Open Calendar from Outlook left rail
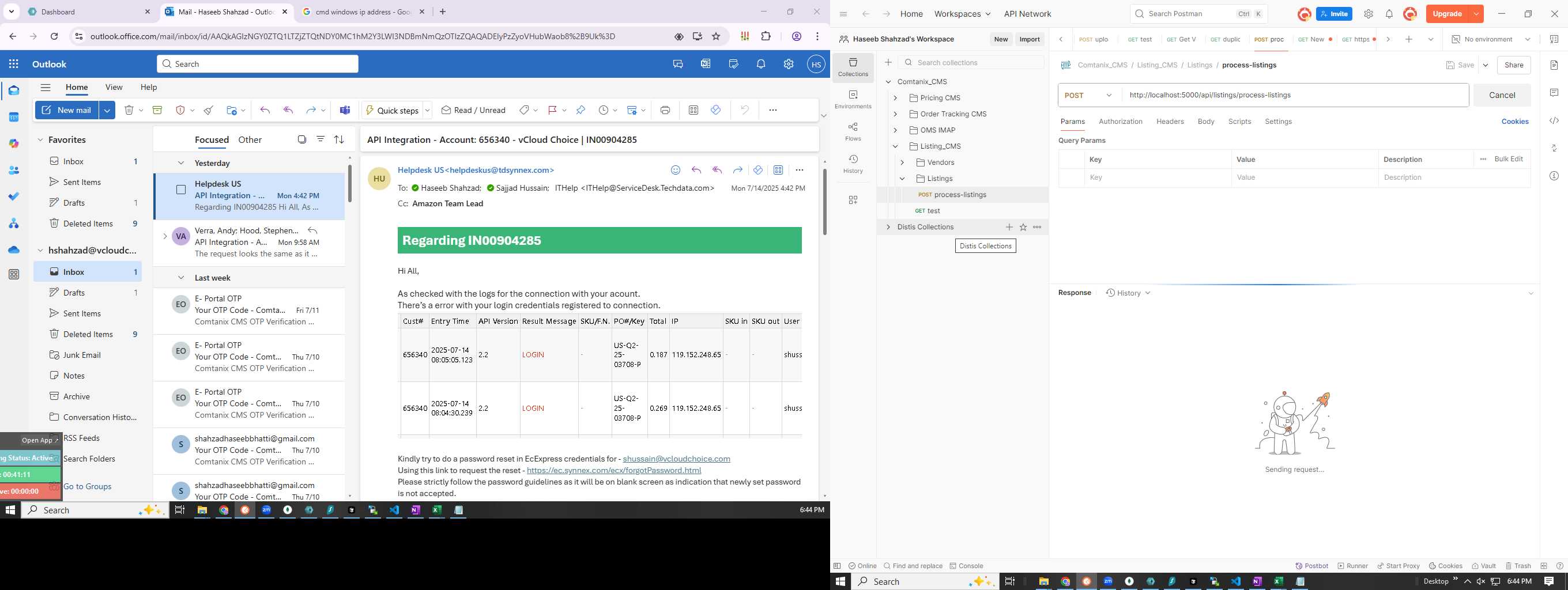The image size is (1568, 590). tap(13, 118)
